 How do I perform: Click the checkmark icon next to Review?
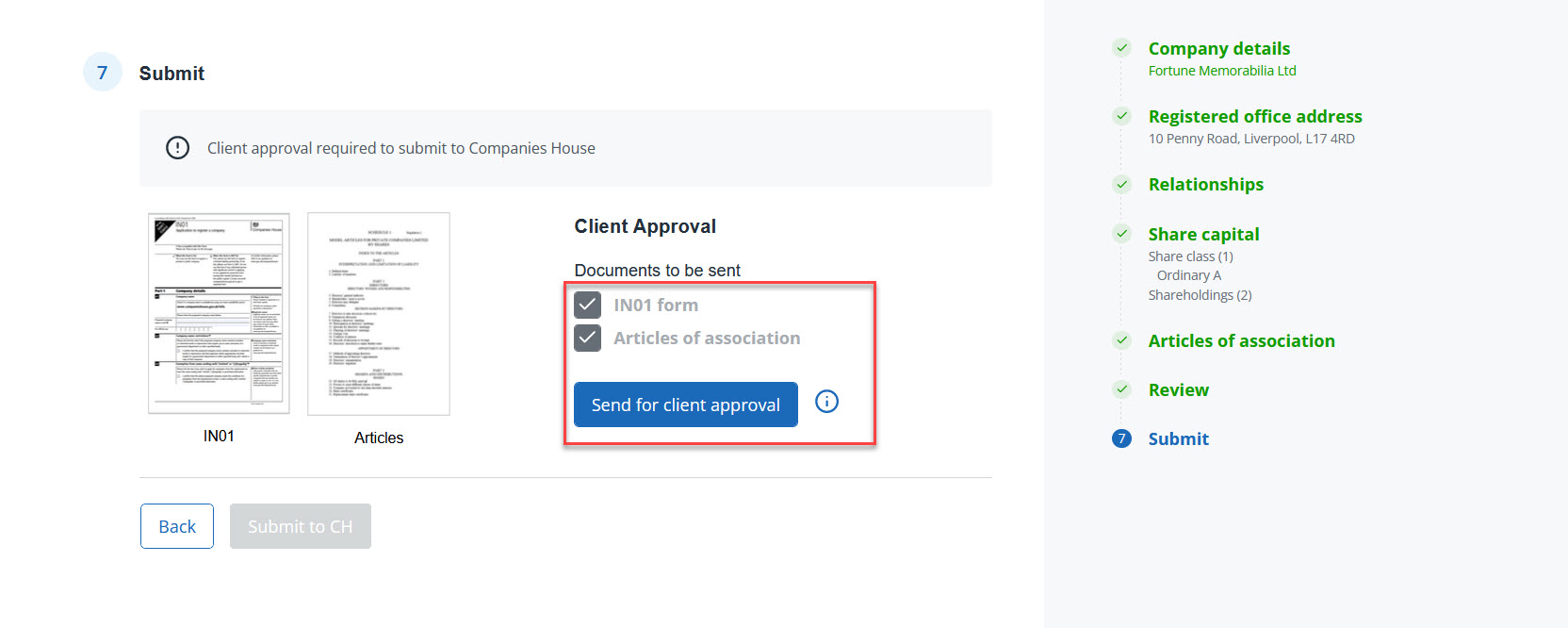click(x=1121, y=389)
